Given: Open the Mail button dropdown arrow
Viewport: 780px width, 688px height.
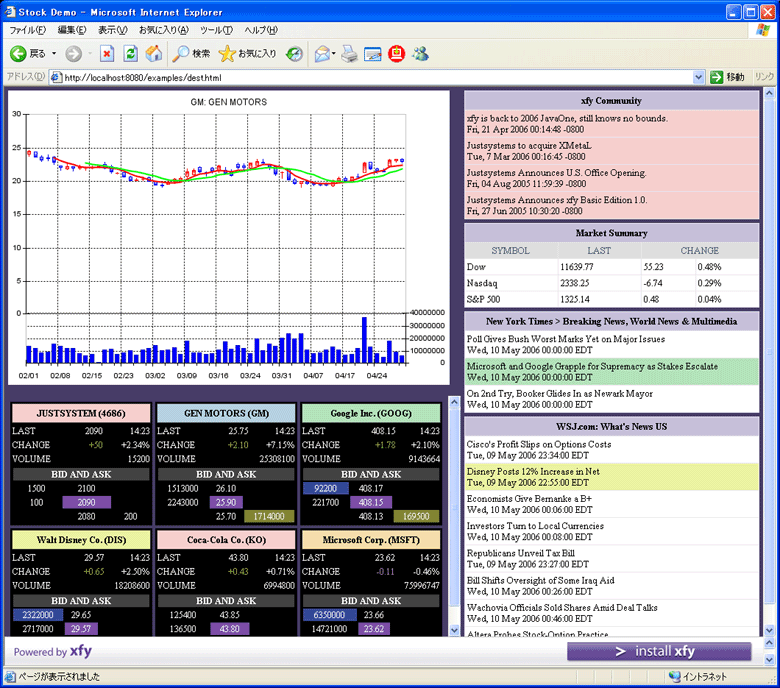Looking at the screenshot, I should click(x=334, y=53).
